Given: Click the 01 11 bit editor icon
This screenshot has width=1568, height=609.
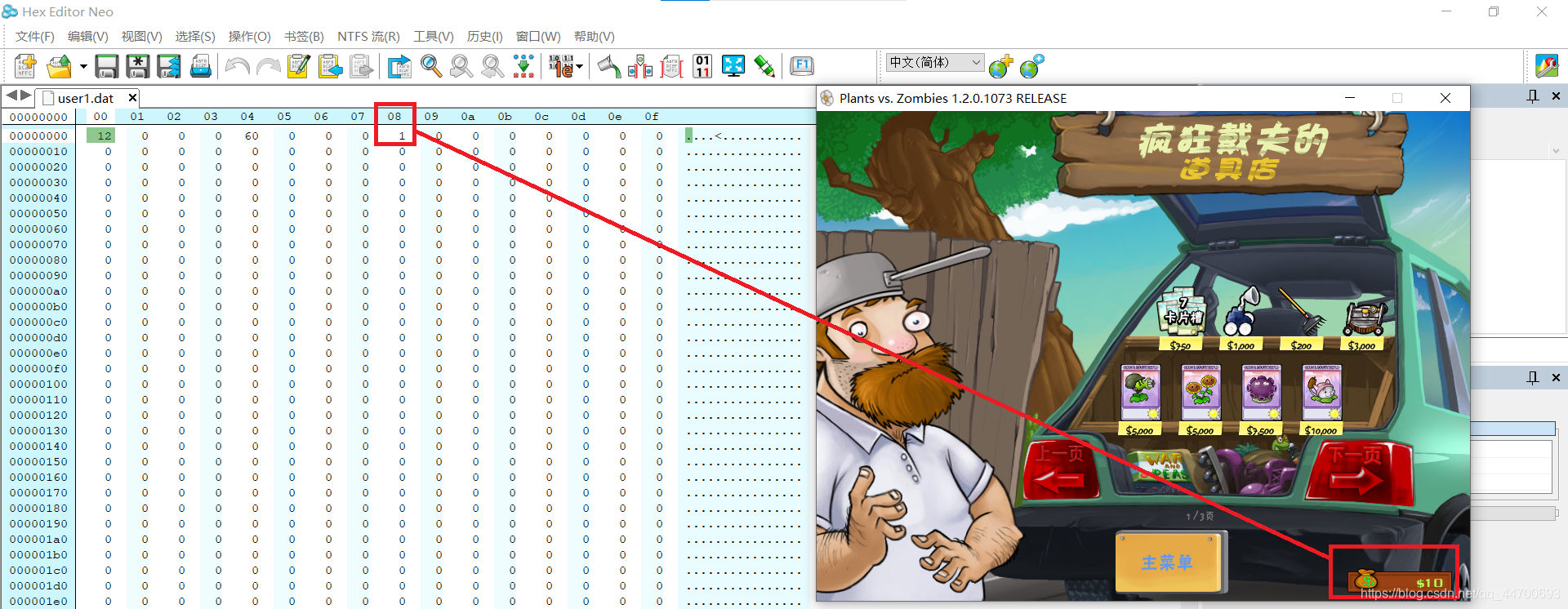Looking at the screenshot, I should click(x=702, y=66).
